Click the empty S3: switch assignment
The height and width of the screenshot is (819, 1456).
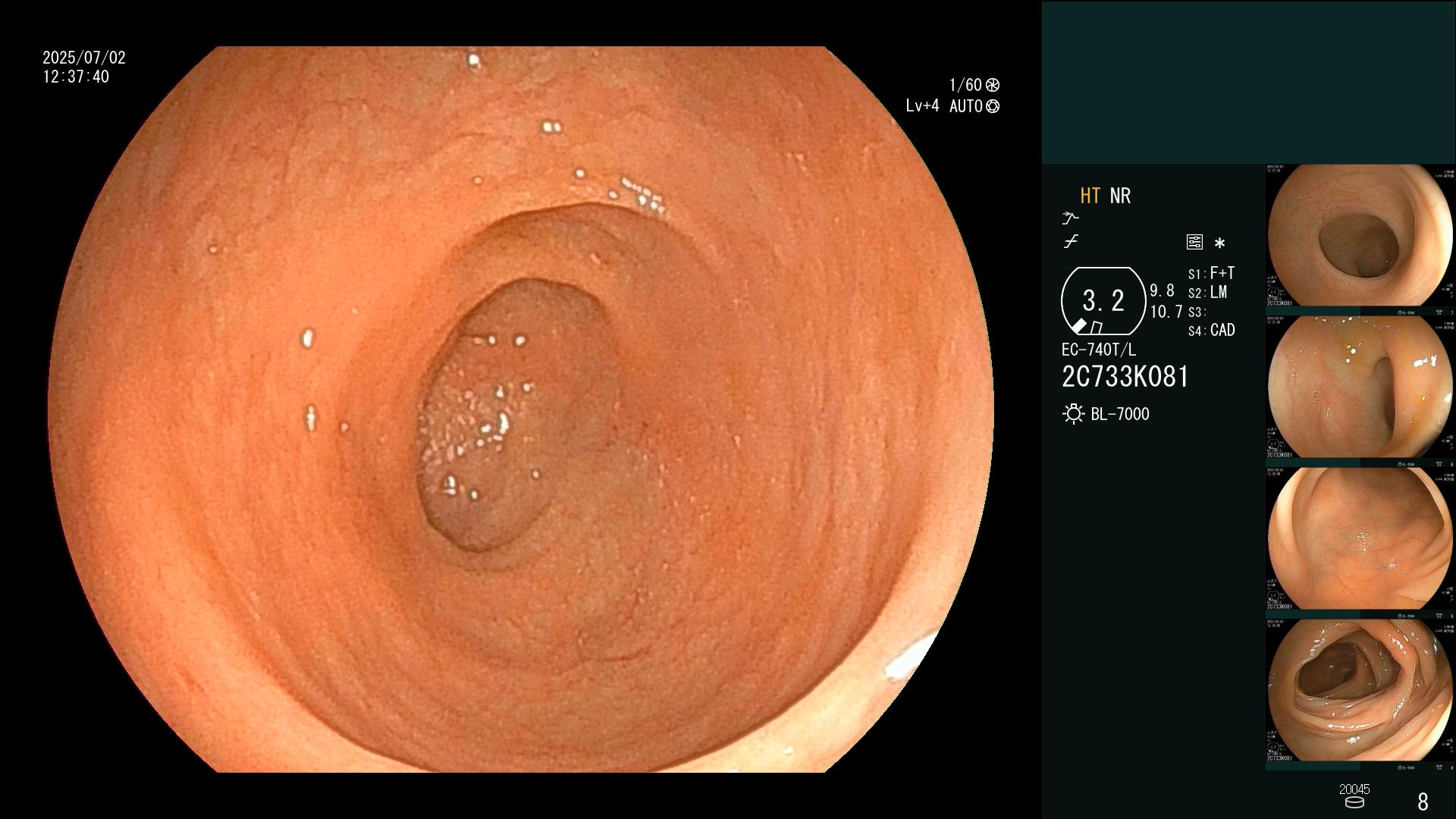(x=1196, y=312)
